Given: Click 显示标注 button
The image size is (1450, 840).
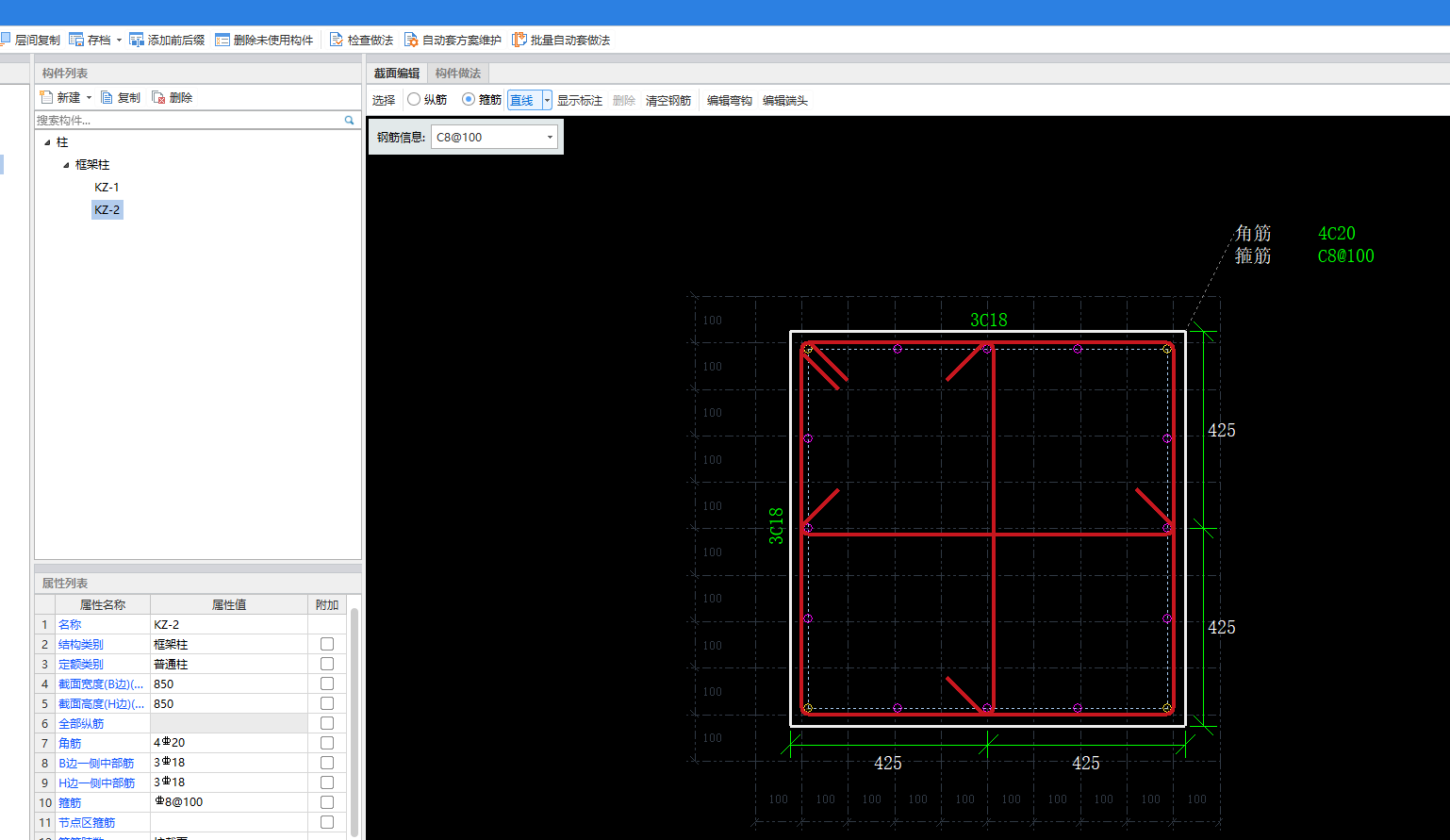Looking at the screenshot, I should (579, 100).
